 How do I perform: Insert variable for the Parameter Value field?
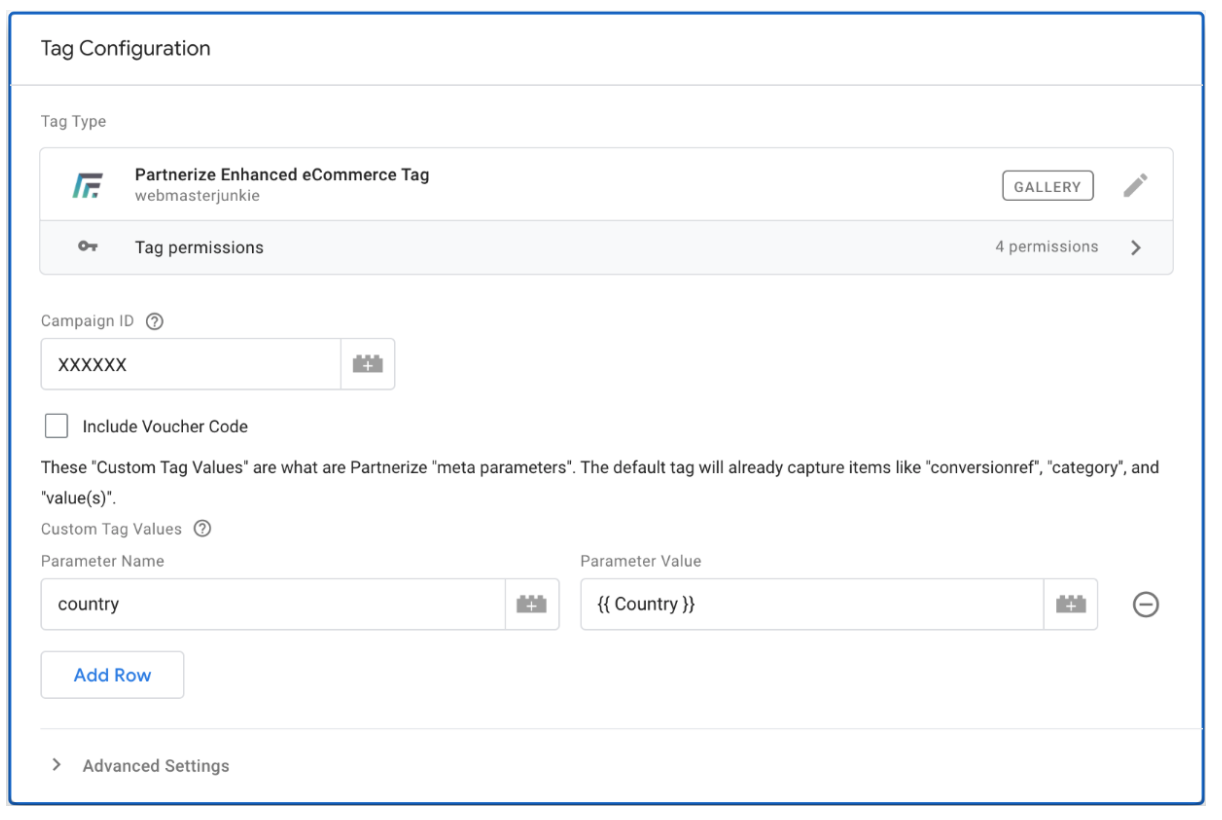1071,604
